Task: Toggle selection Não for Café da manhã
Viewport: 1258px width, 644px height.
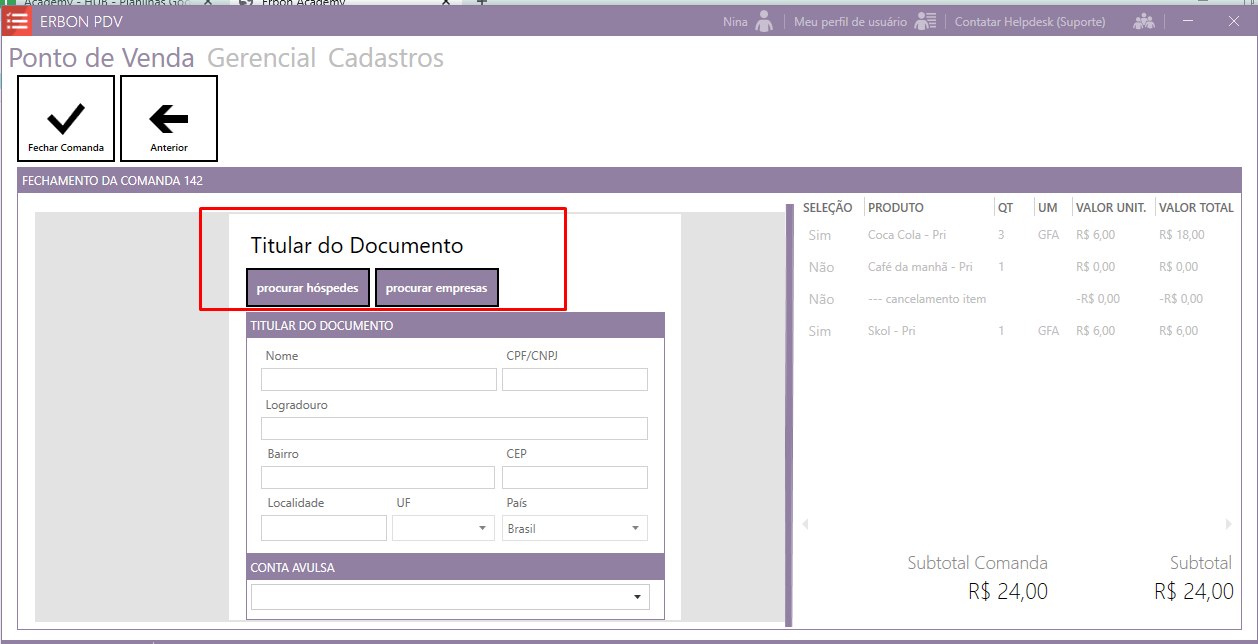Action: (820, 267)
